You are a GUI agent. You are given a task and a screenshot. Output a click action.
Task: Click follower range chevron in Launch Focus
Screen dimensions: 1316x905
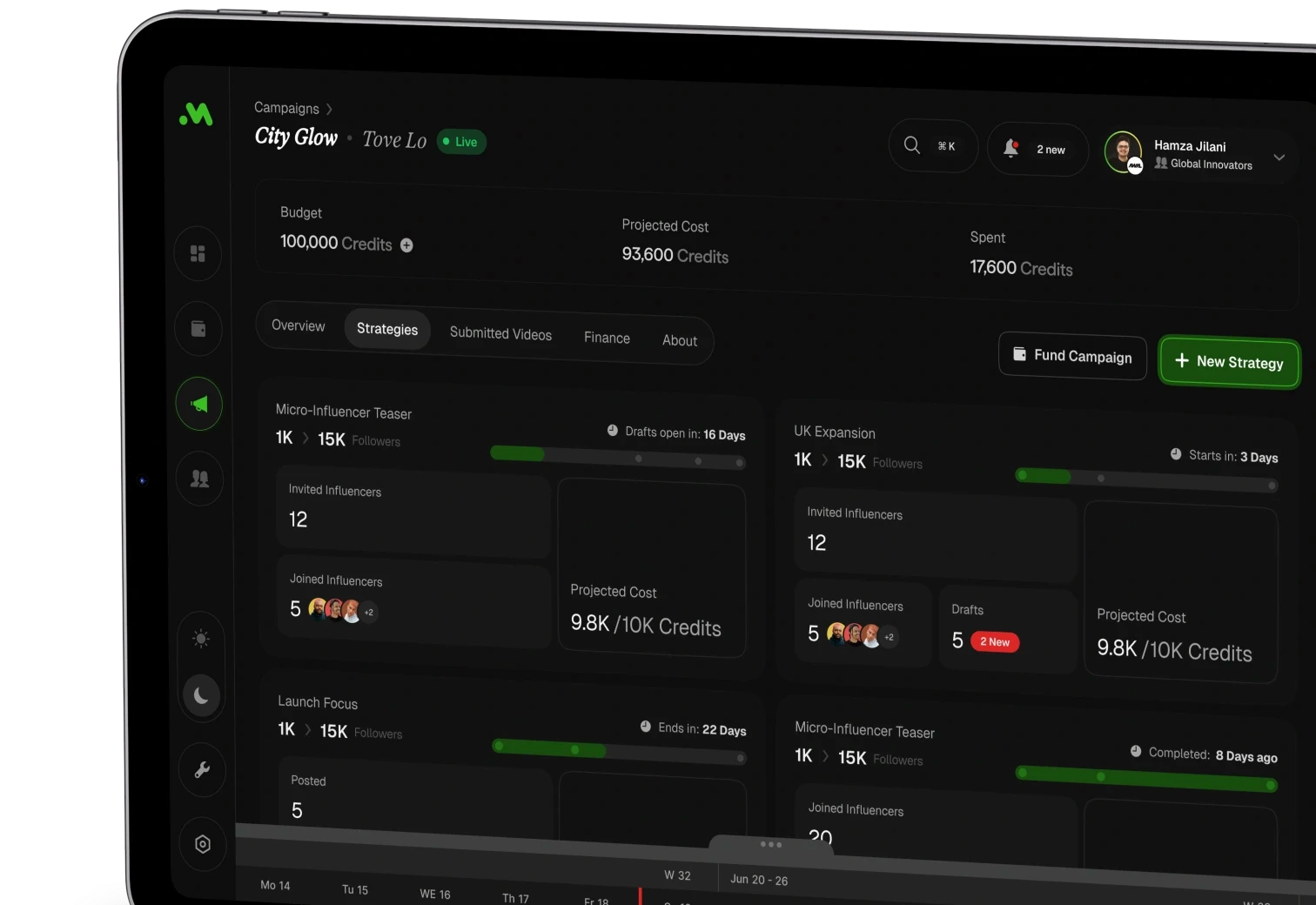tap(307, 730)
